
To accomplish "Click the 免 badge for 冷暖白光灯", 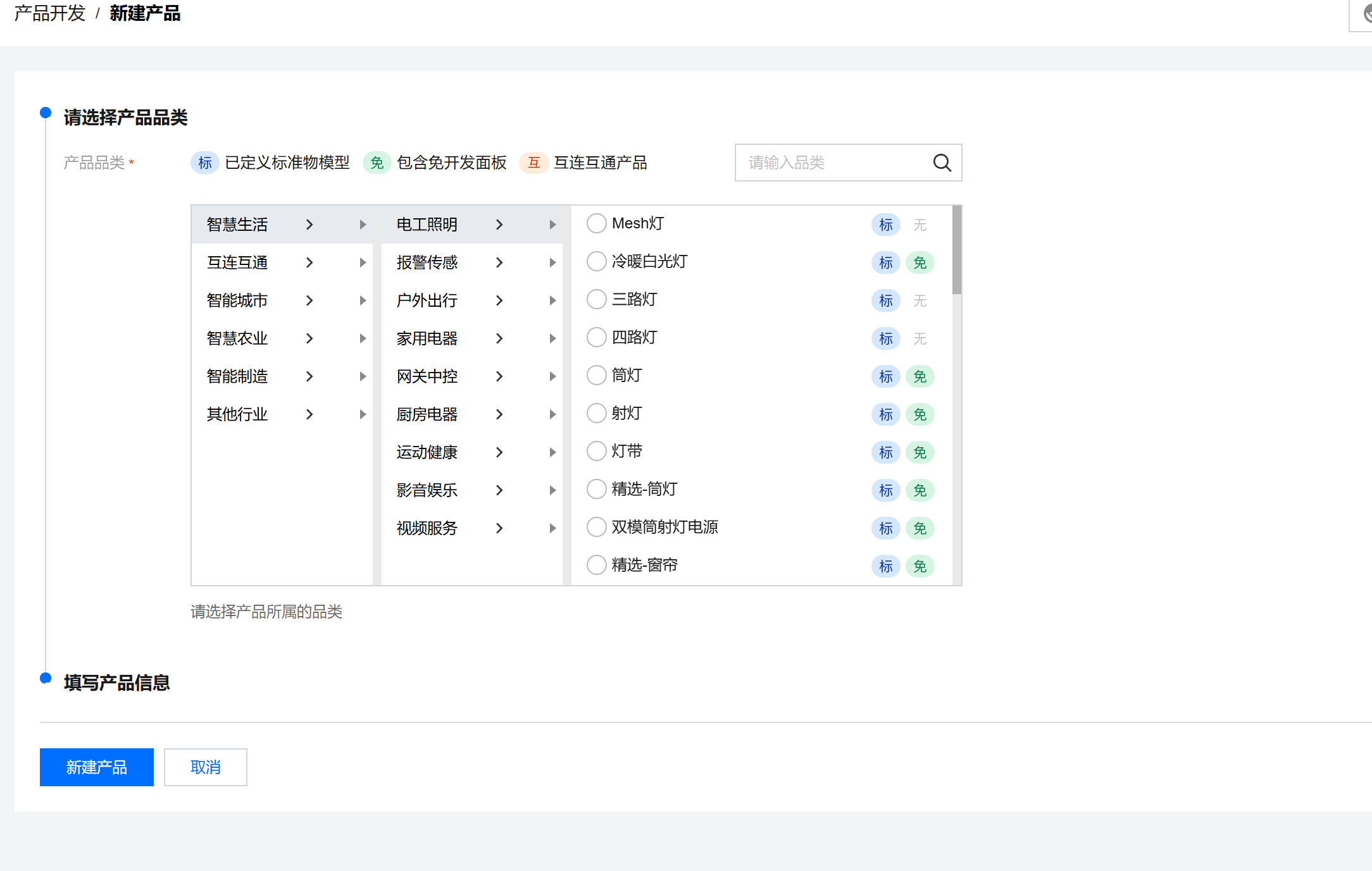I will (920, 263).
